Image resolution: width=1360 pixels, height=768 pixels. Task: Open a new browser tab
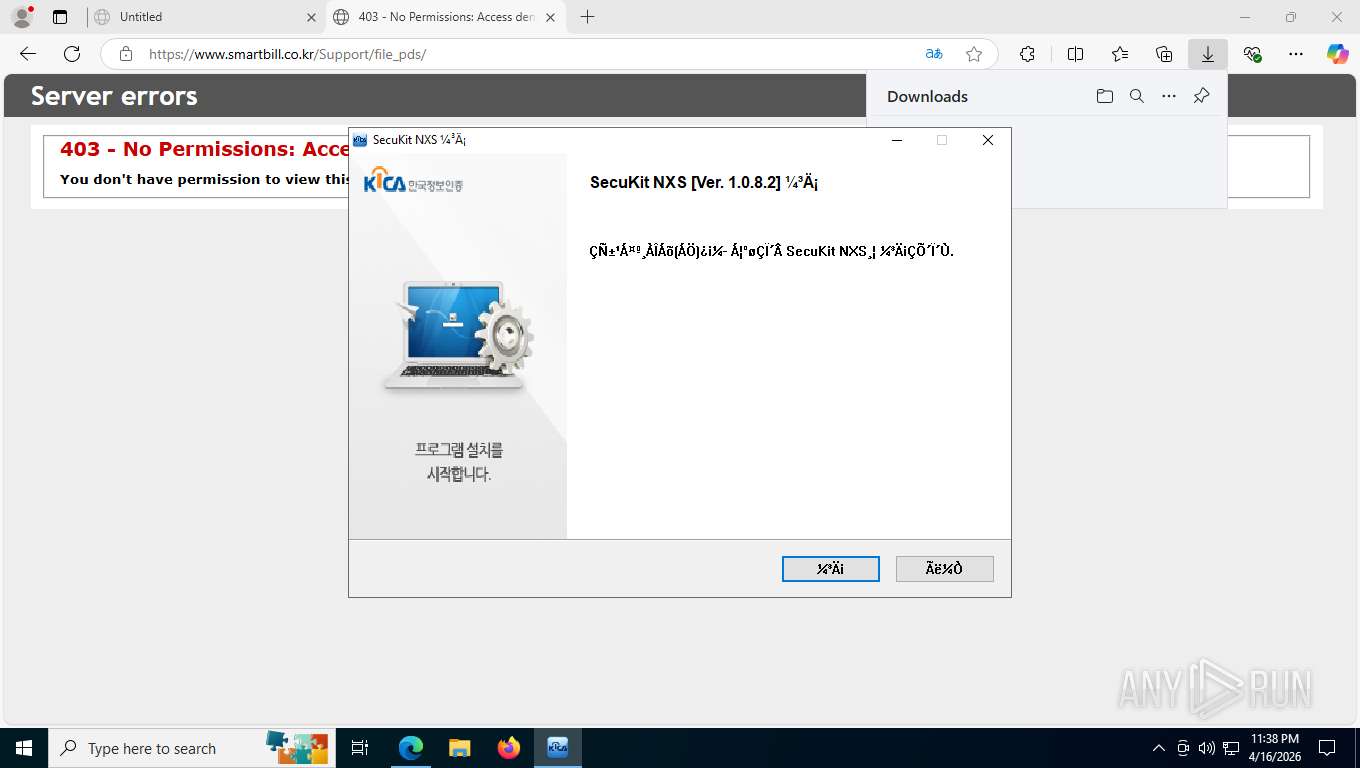(x=587, y=17)
